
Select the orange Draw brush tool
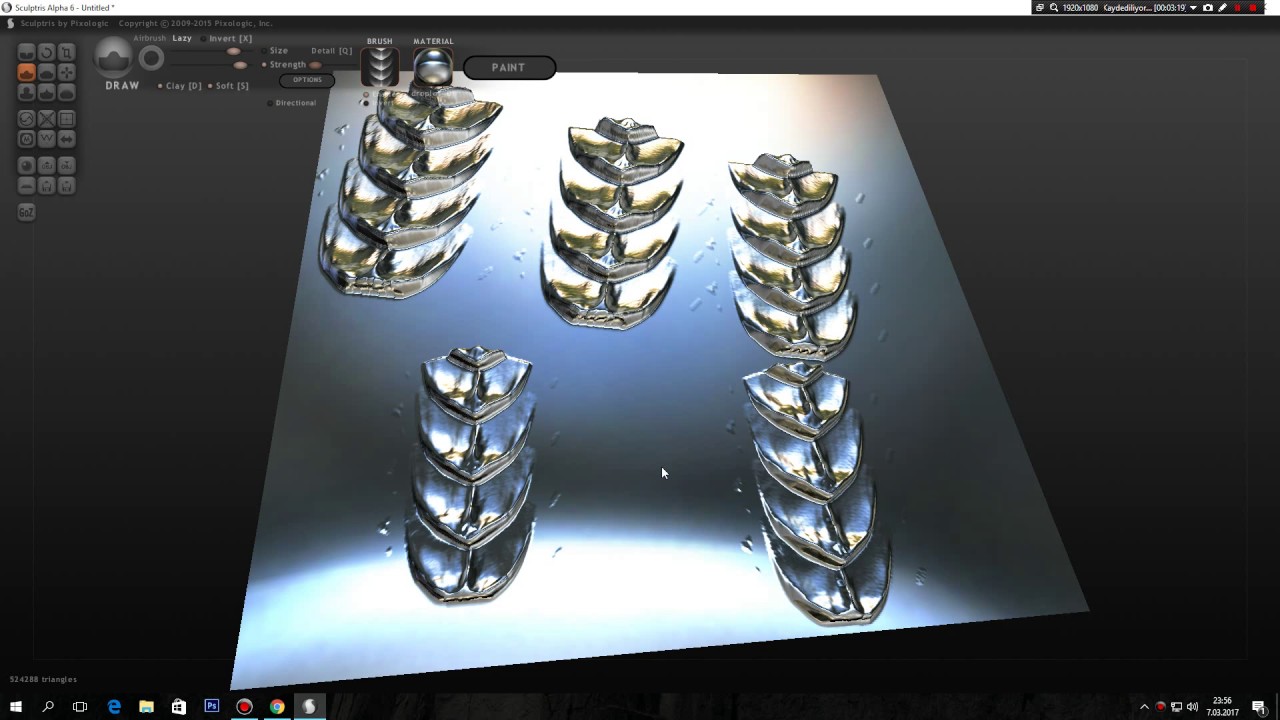tap(27, 72)
